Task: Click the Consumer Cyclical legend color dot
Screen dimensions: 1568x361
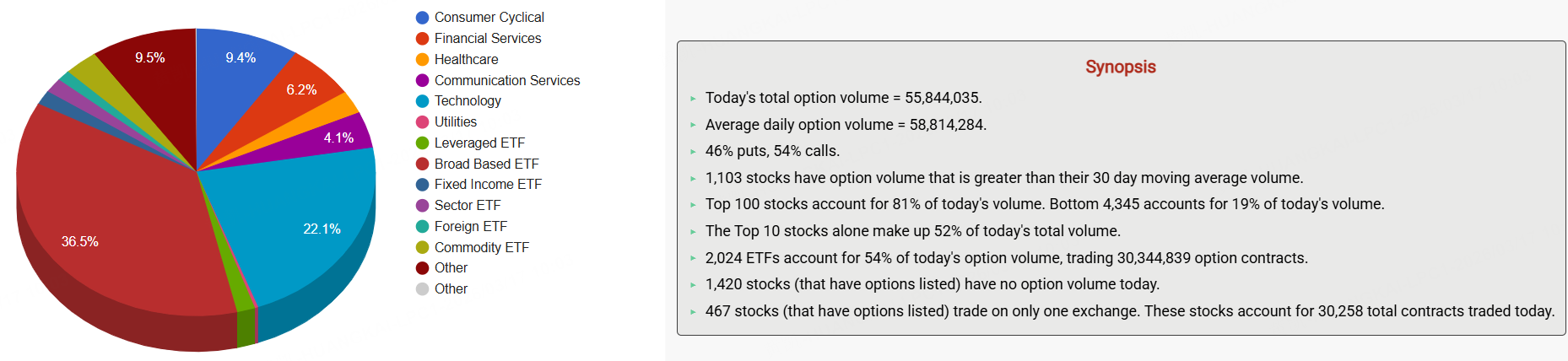Action: (422, 18)
